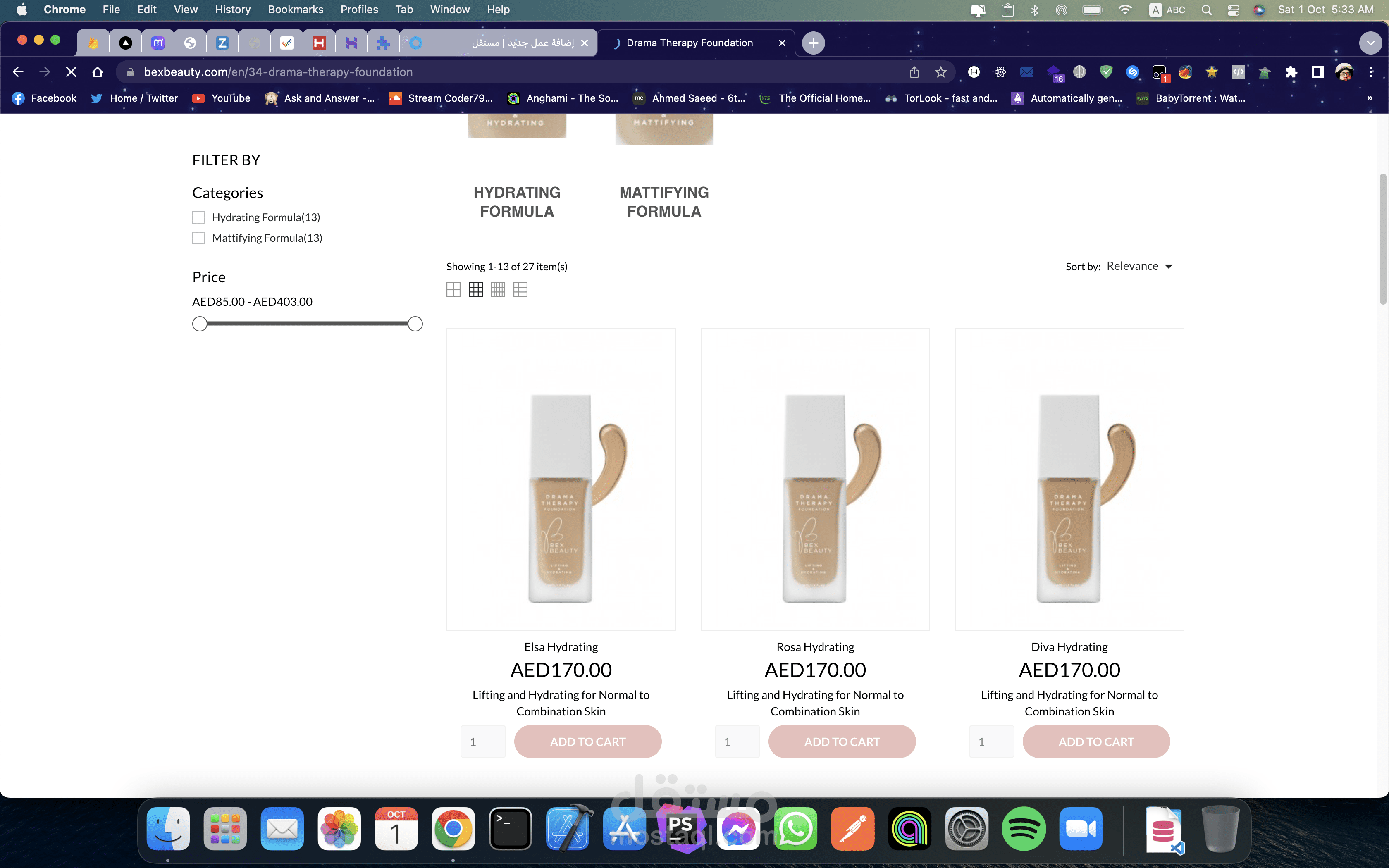1389x868 pixels.
Task: Select the three-column grid view icon
Action: click(476, 289)
